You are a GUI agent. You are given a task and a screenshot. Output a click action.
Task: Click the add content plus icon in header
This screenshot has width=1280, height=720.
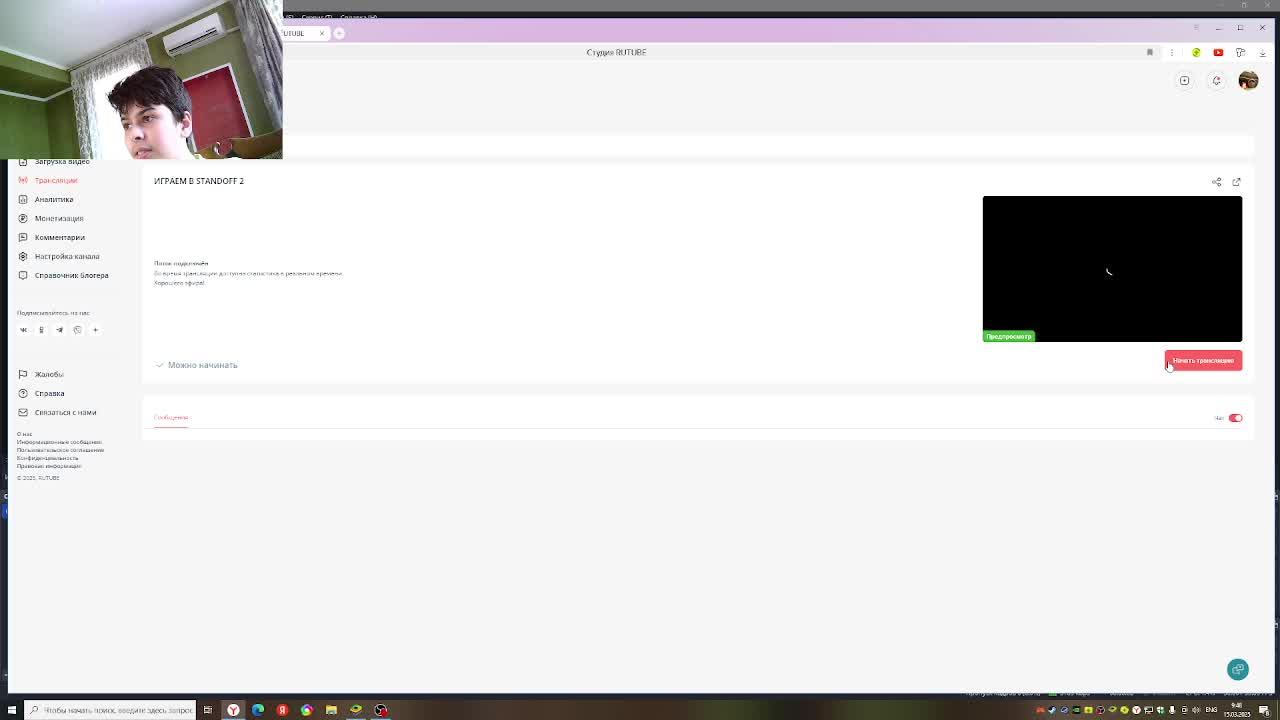[1184, 81]
